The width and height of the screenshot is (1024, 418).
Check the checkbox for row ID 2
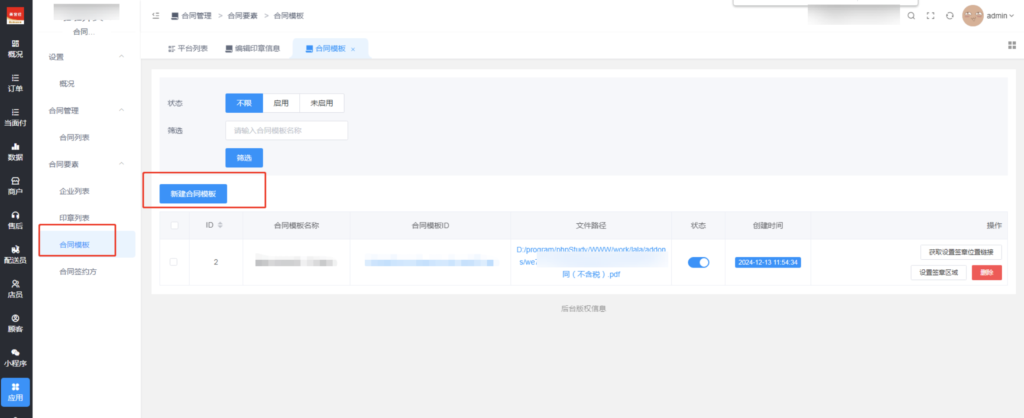(174, 262)
